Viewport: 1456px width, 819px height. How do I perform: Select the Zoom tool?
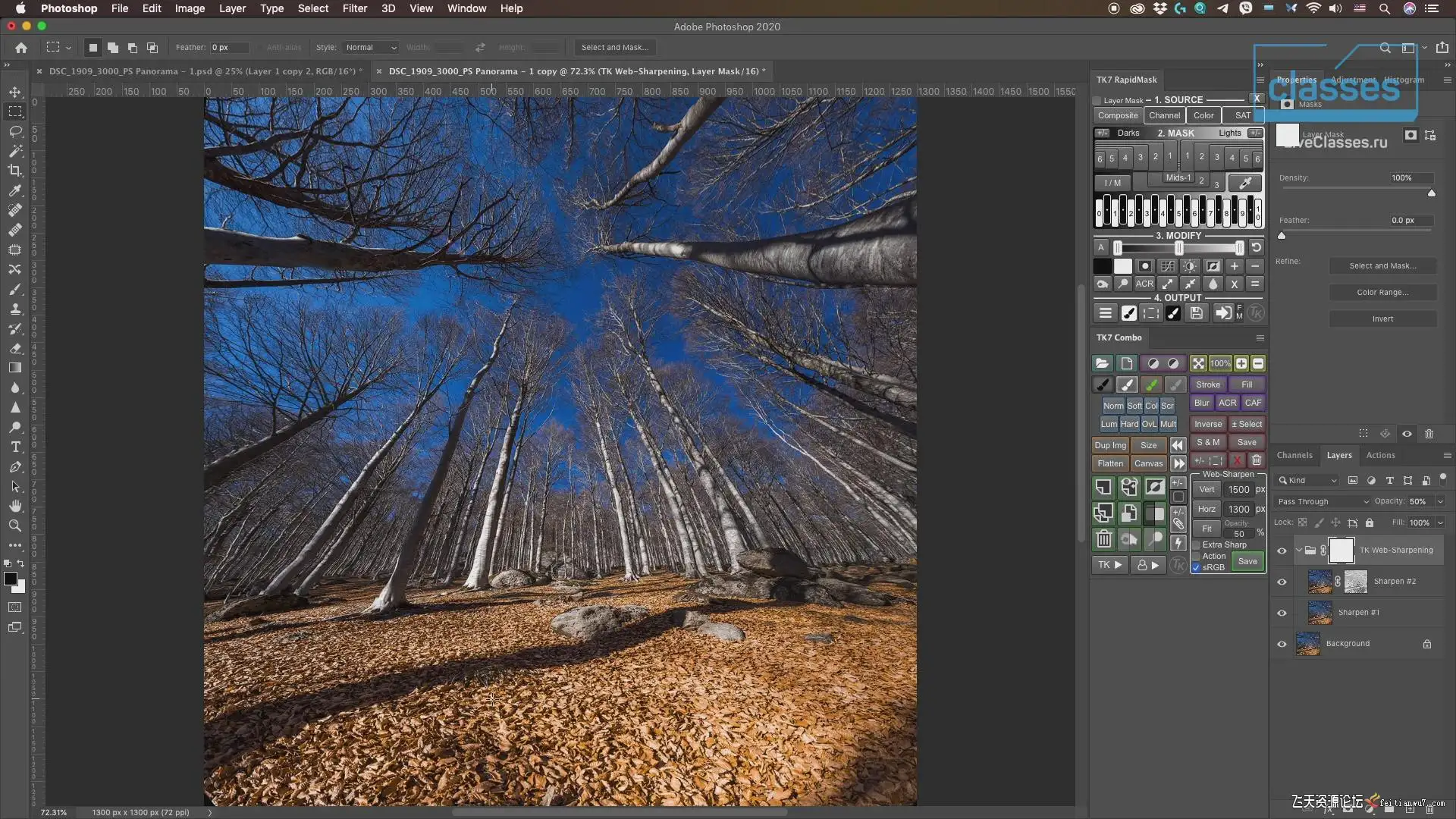[15, 526]
